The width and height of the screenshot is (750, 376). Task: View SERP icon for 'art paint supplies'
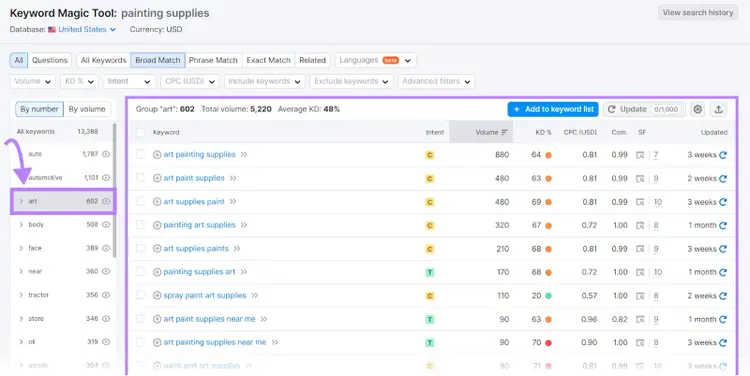640,178
